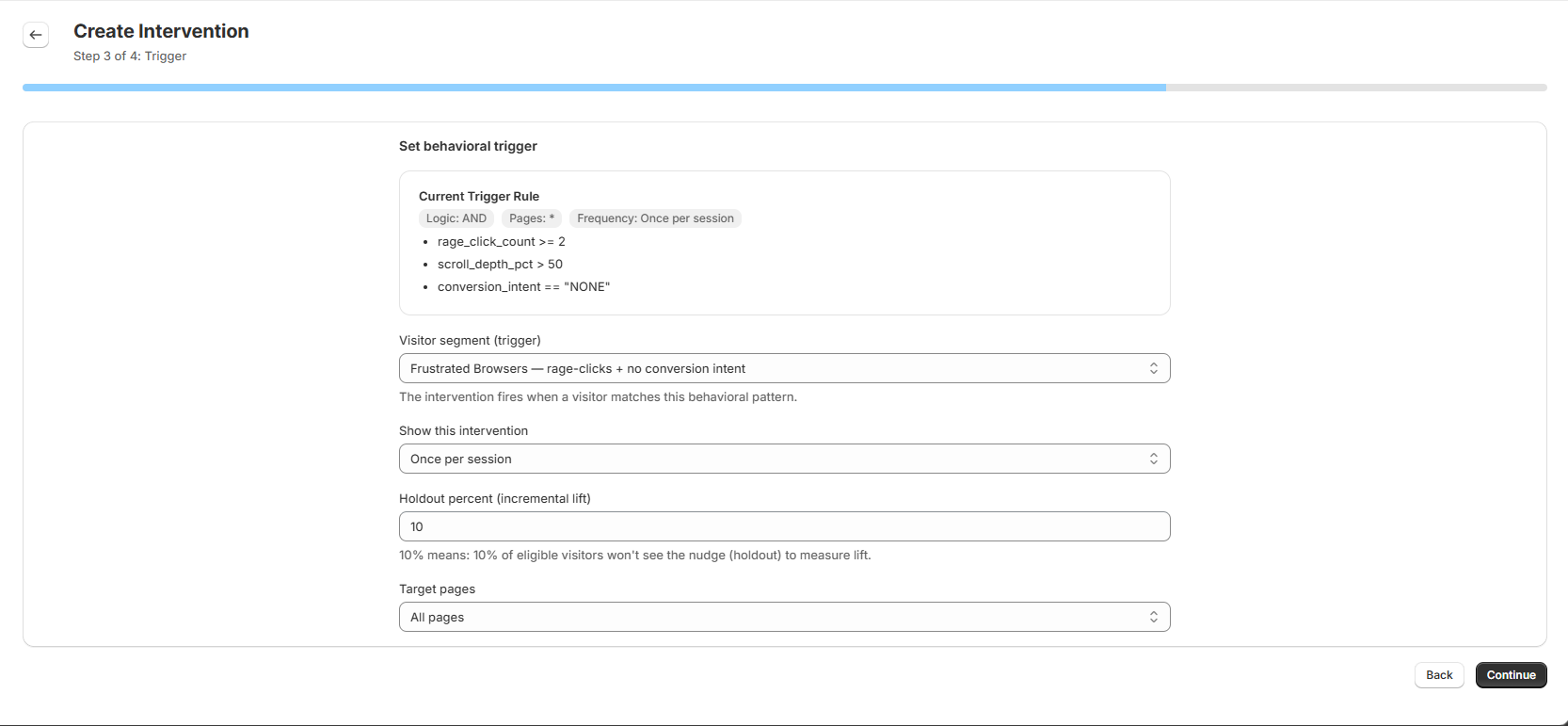Click the Pages: * badge
This screenshot has width=1568, height=726.
click(x=532, y=218)
